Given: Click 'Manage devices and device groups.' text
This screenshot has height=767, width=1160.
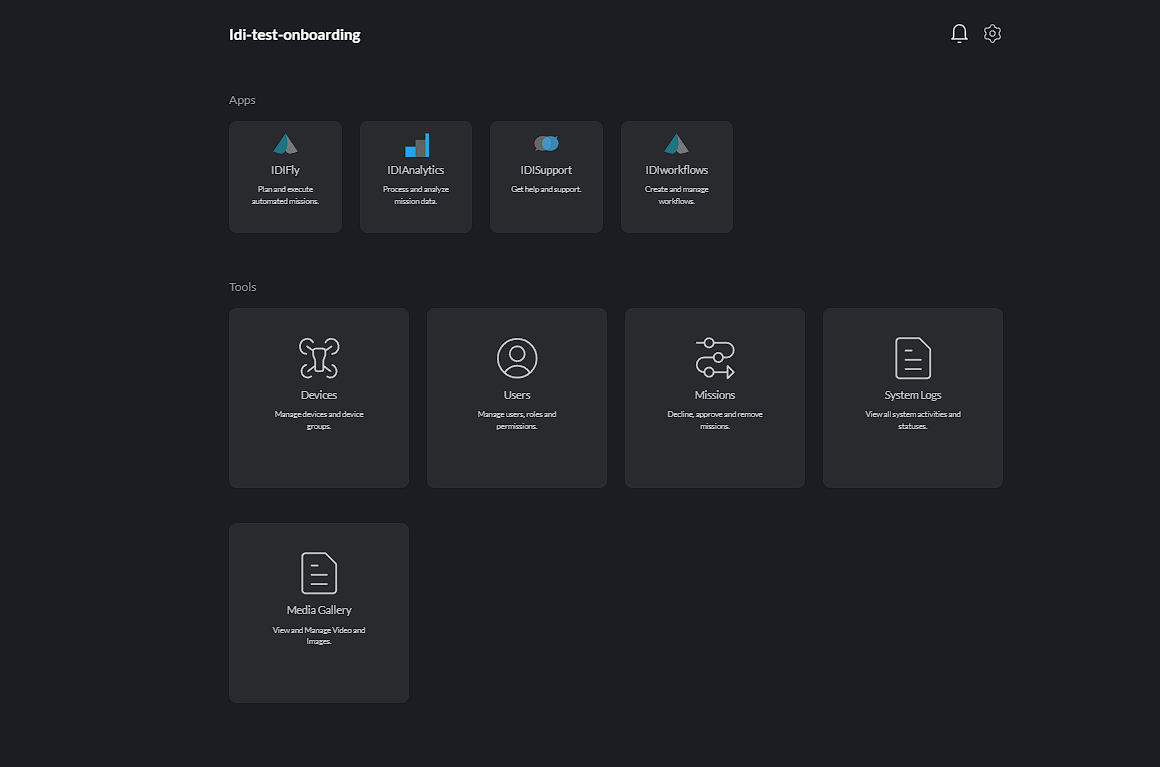Looking at the screenshot, I should tap(319, 420).
